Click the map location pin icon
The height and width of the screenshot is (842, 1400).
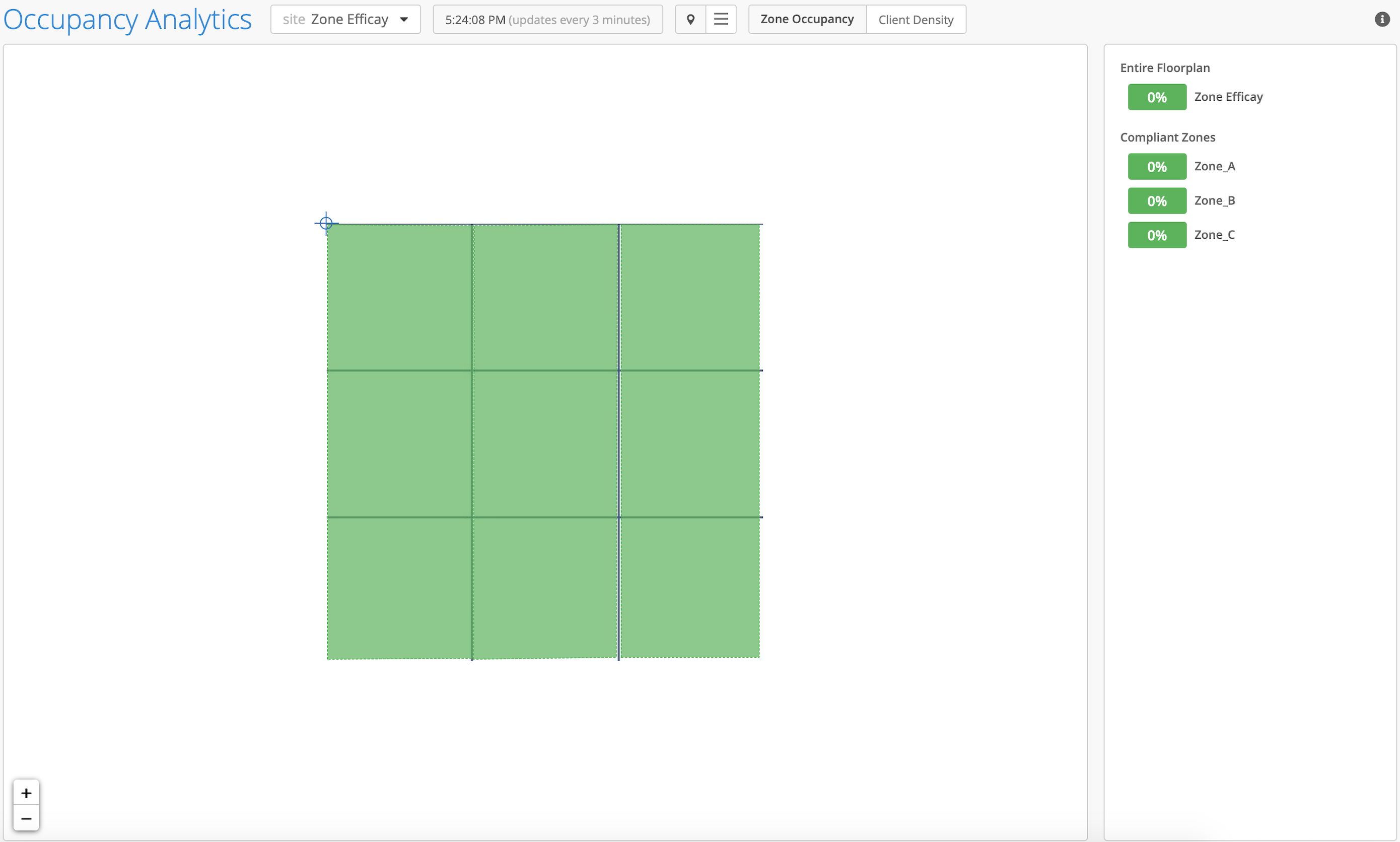click(690, 19)
